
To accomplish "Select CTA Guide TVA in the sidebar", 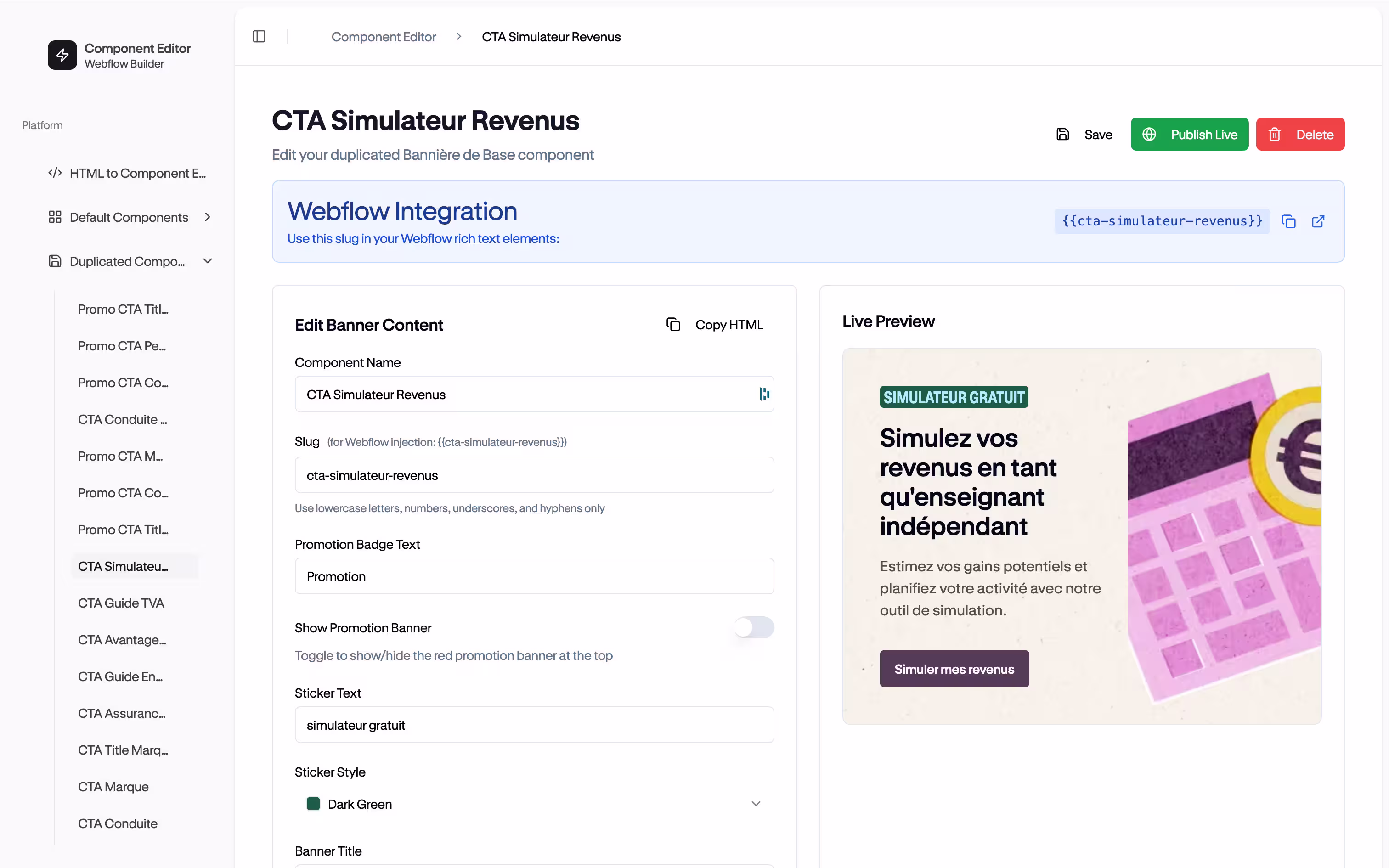I will (120, 603).
